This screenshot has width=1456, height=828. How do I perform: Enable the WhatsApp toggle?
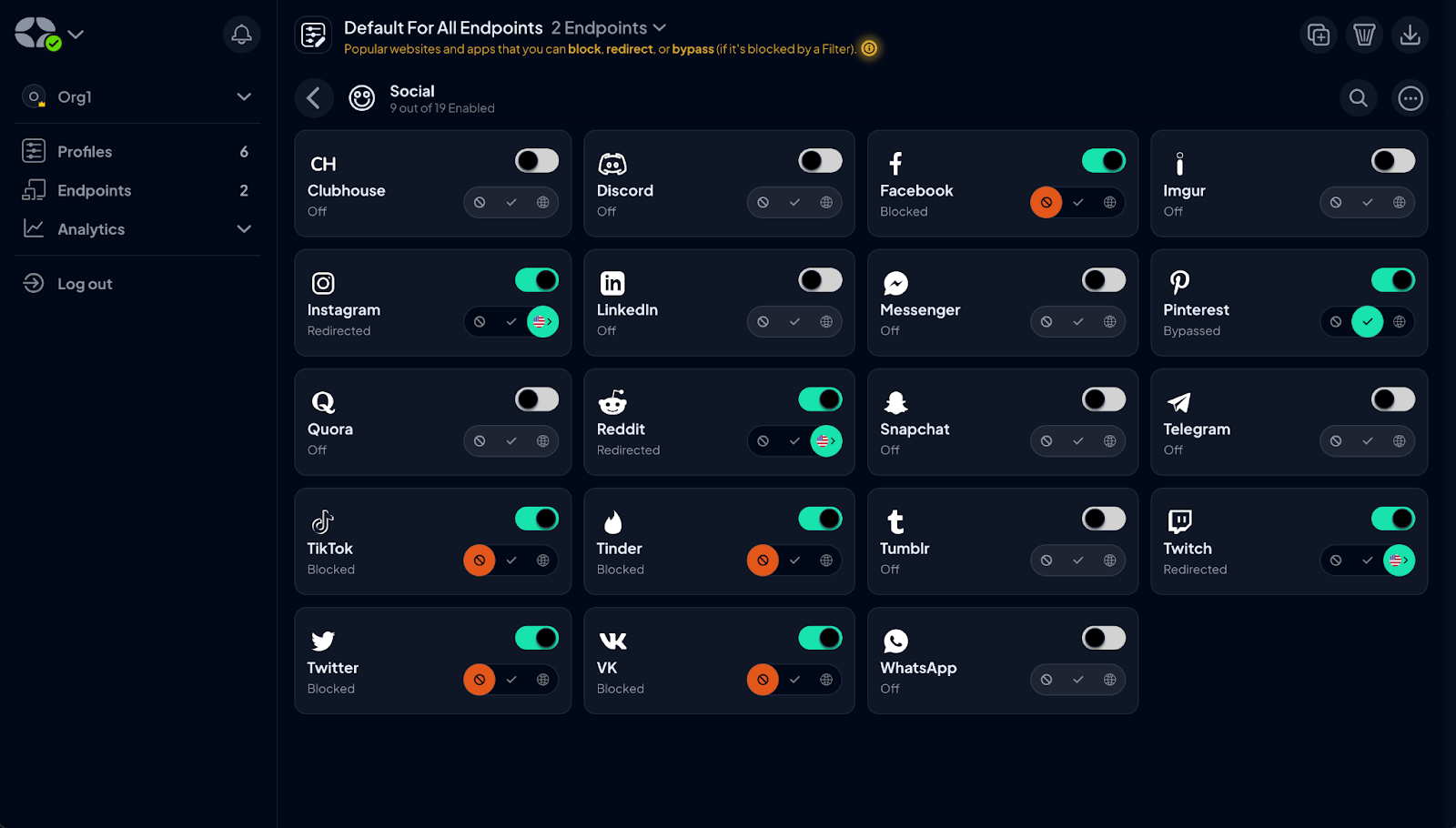(1104, 638)
